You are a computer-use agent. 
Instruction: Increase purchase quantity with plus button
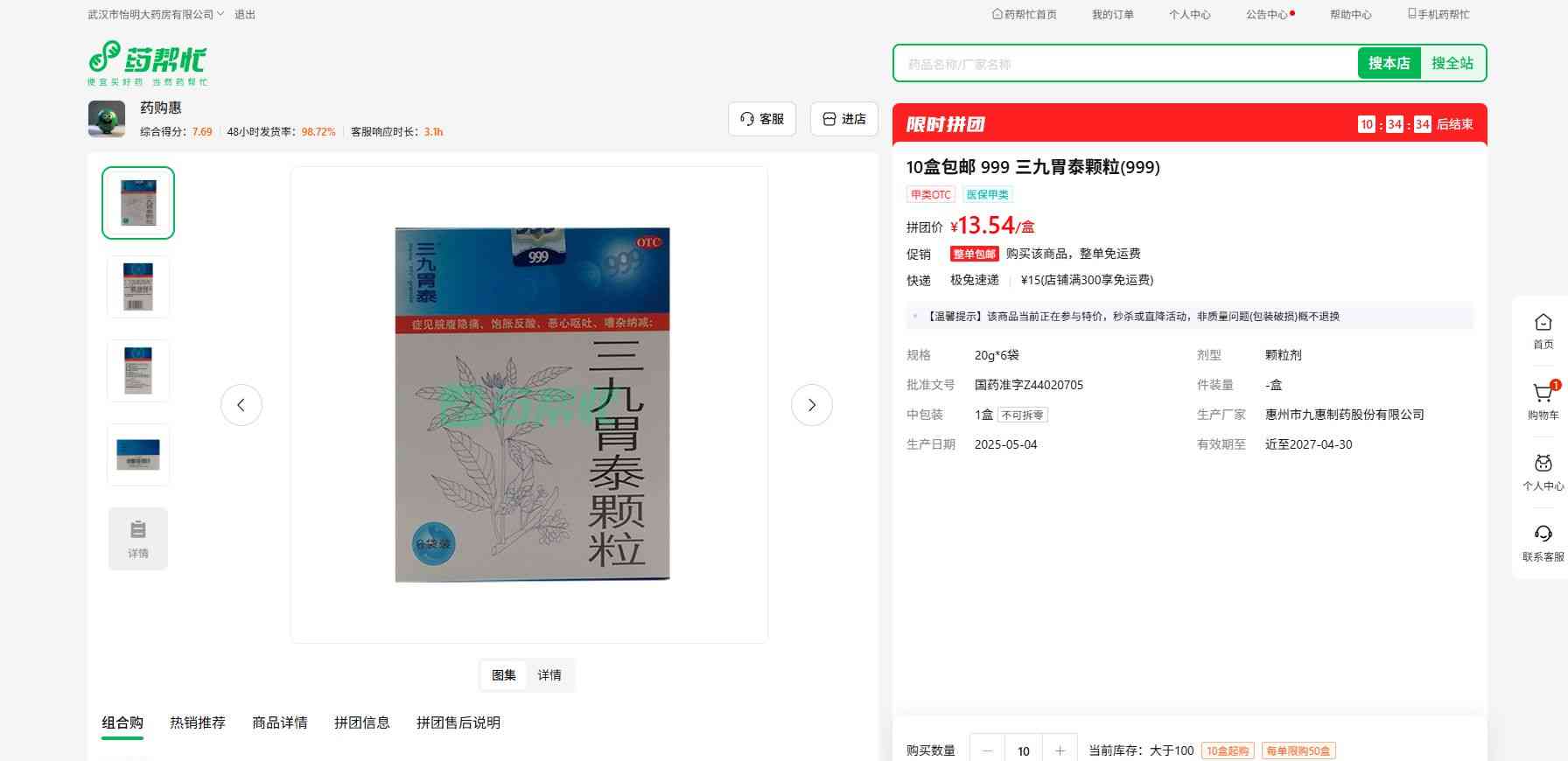coord(1060,751)
